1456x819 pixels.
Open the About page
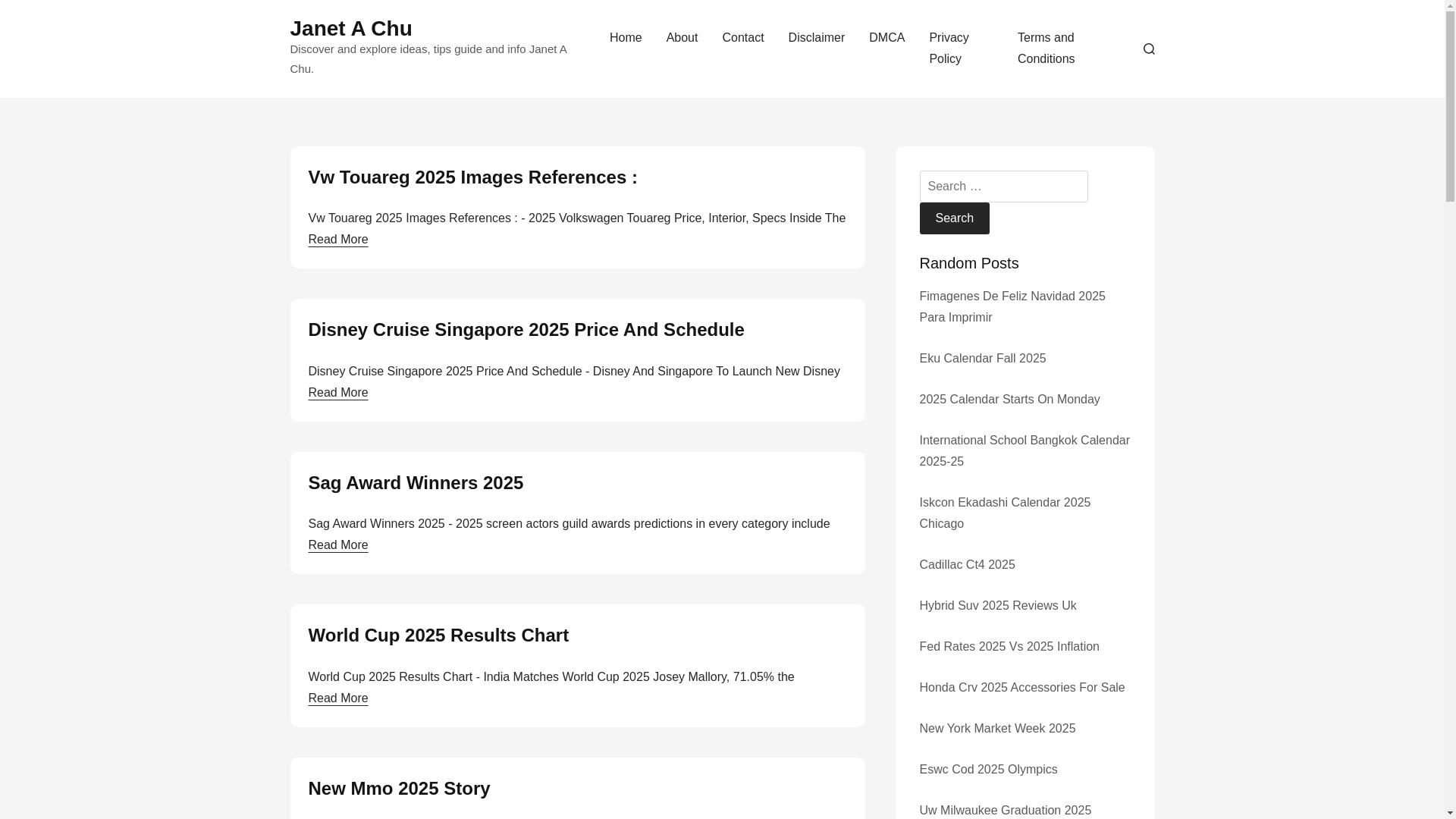682,38
